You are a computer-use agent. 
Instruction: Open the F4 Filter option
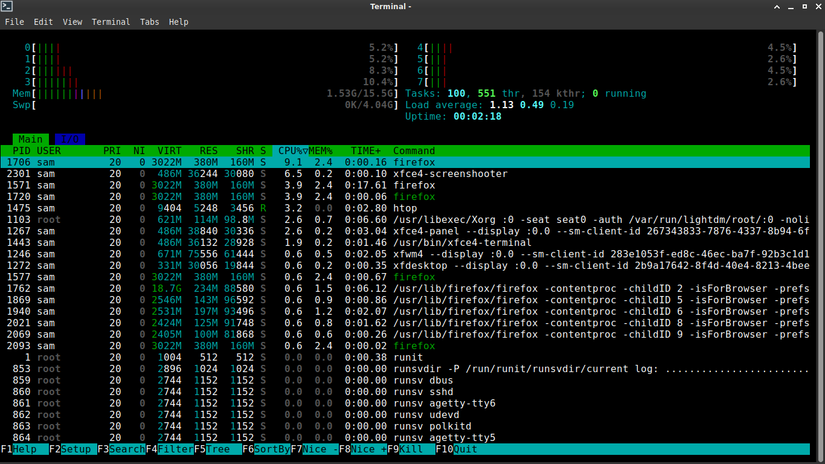pos(169,450)
